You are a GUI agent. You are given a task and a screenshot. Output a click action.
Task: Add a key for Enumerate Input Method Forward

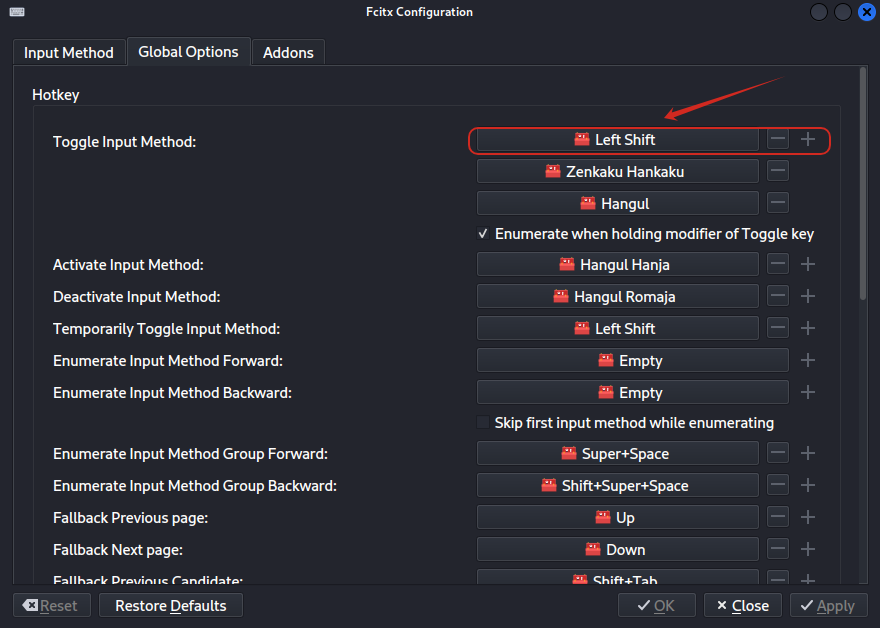pyautogui.click(x=808, y=360)
